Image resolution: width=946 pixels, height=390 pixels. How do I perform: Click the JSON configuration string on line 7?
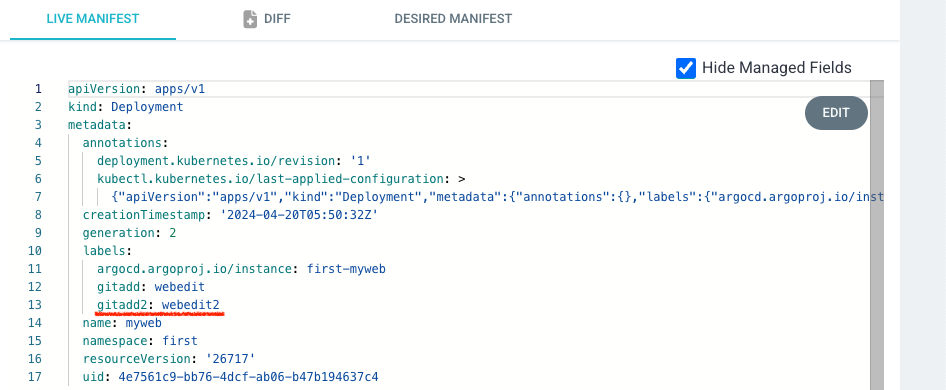click(x=498, y=197)
